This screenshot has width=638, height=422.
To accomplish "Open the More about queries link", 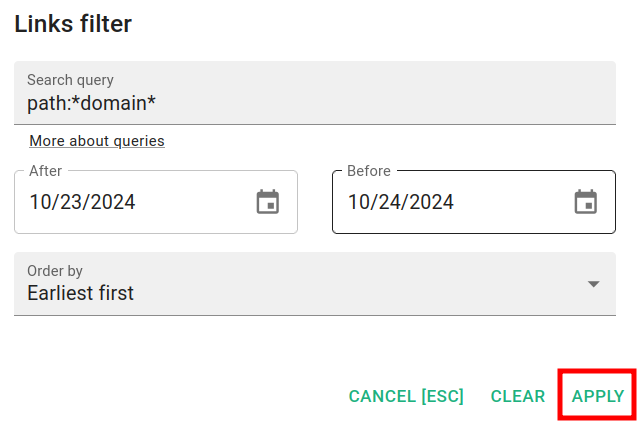I will (x=97, y=141).
